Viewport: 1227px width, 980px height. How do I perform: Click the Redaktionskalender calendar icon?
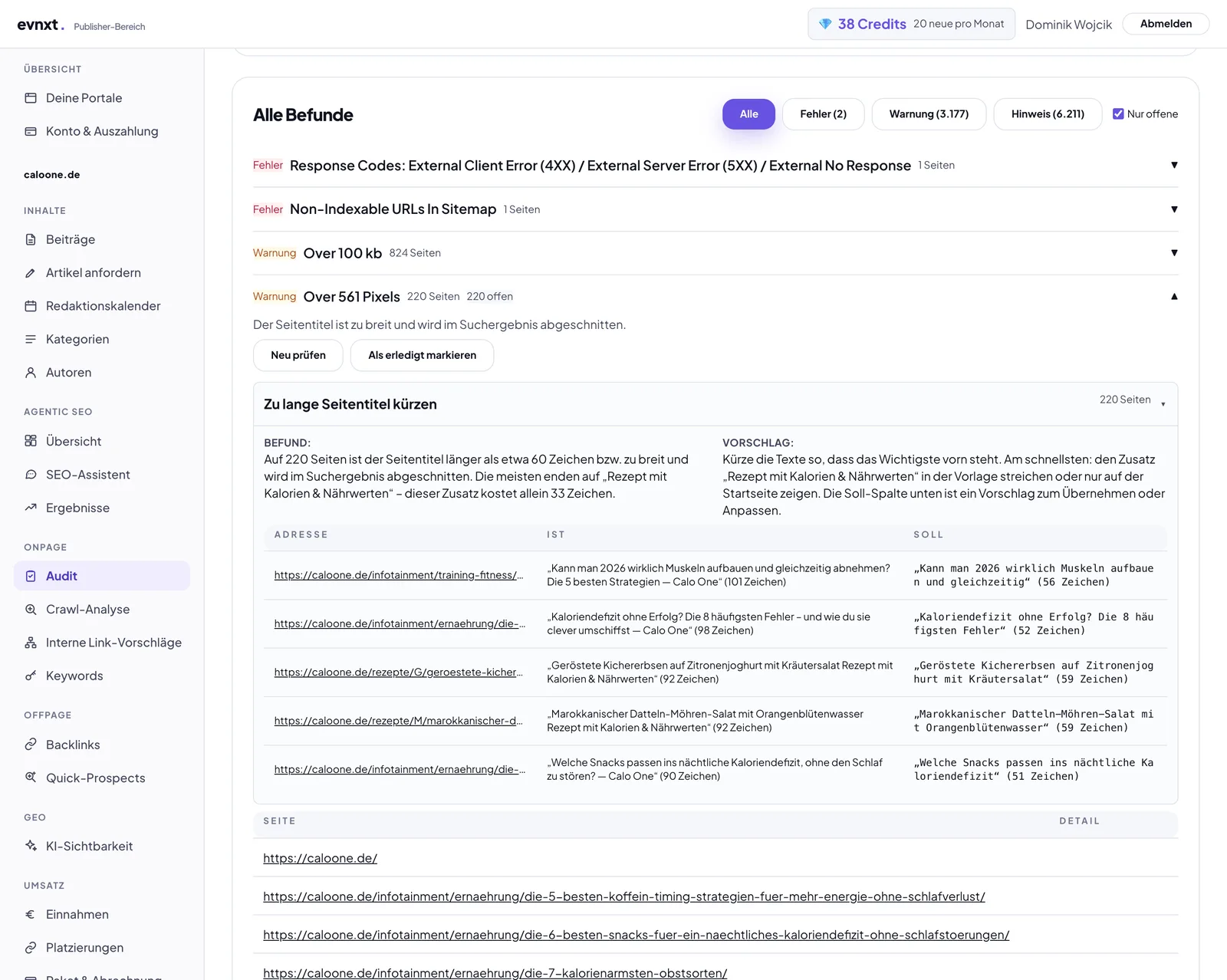[x=31, y=306]
